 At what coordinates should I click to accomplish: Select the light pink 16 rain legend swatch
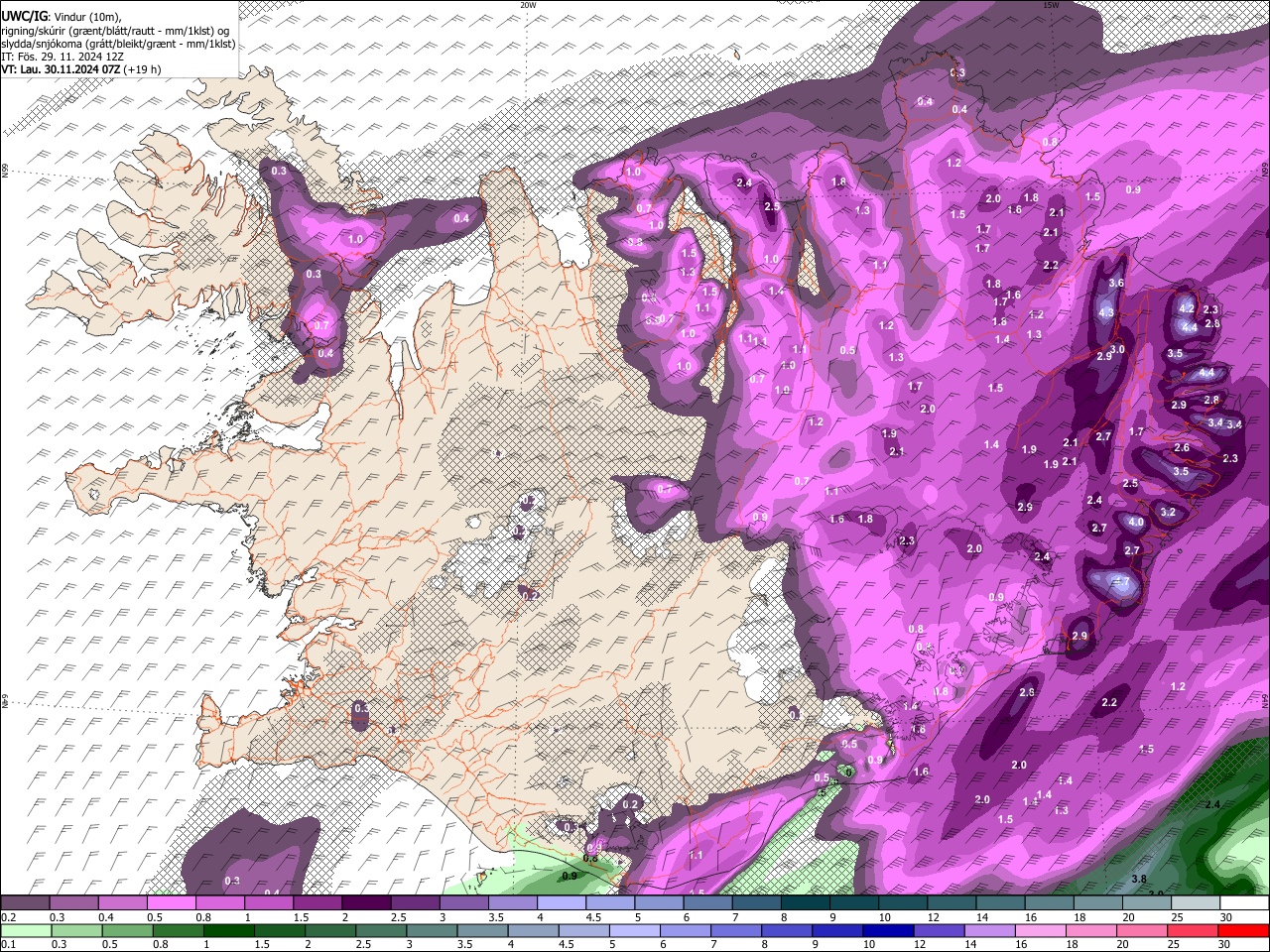coord(1041,931)
